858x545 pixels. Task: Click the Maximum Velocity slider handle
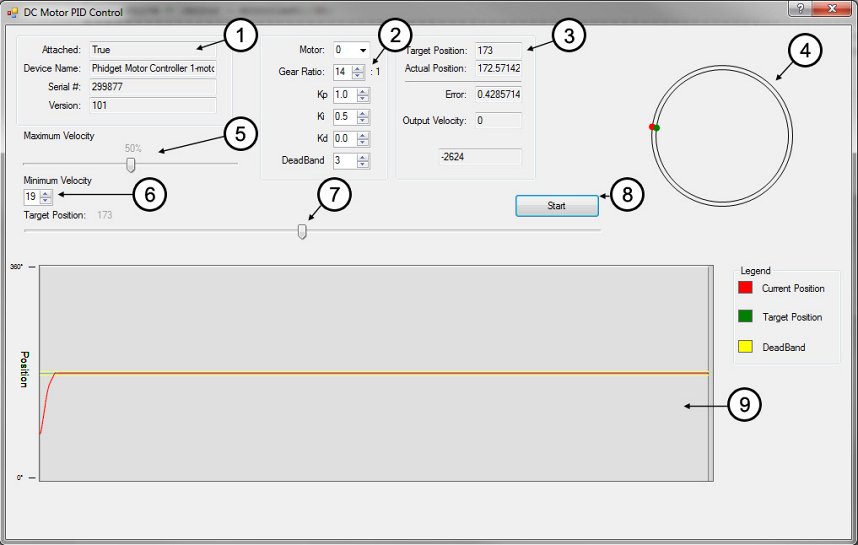[x=131, y=165]
